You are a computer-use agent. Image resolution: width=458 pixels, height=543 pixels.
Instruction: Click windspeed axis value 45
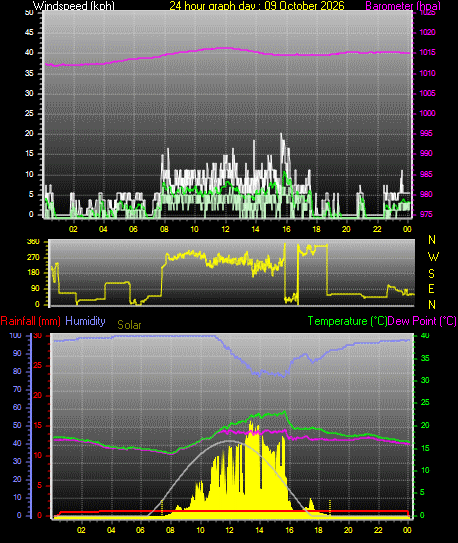tap(29, 33)
